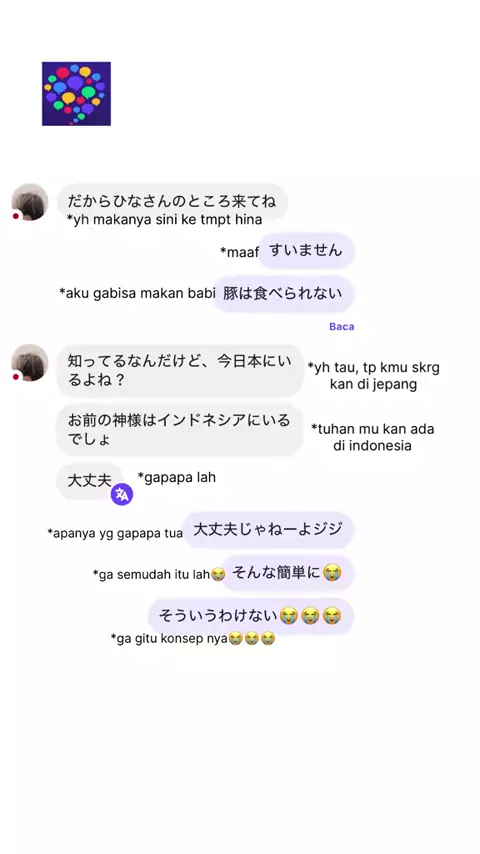Image resolution: width=480 pixels, height=854 pixels.
Task: Select the grey 大丈夫 message bubble
Action: 90,480
